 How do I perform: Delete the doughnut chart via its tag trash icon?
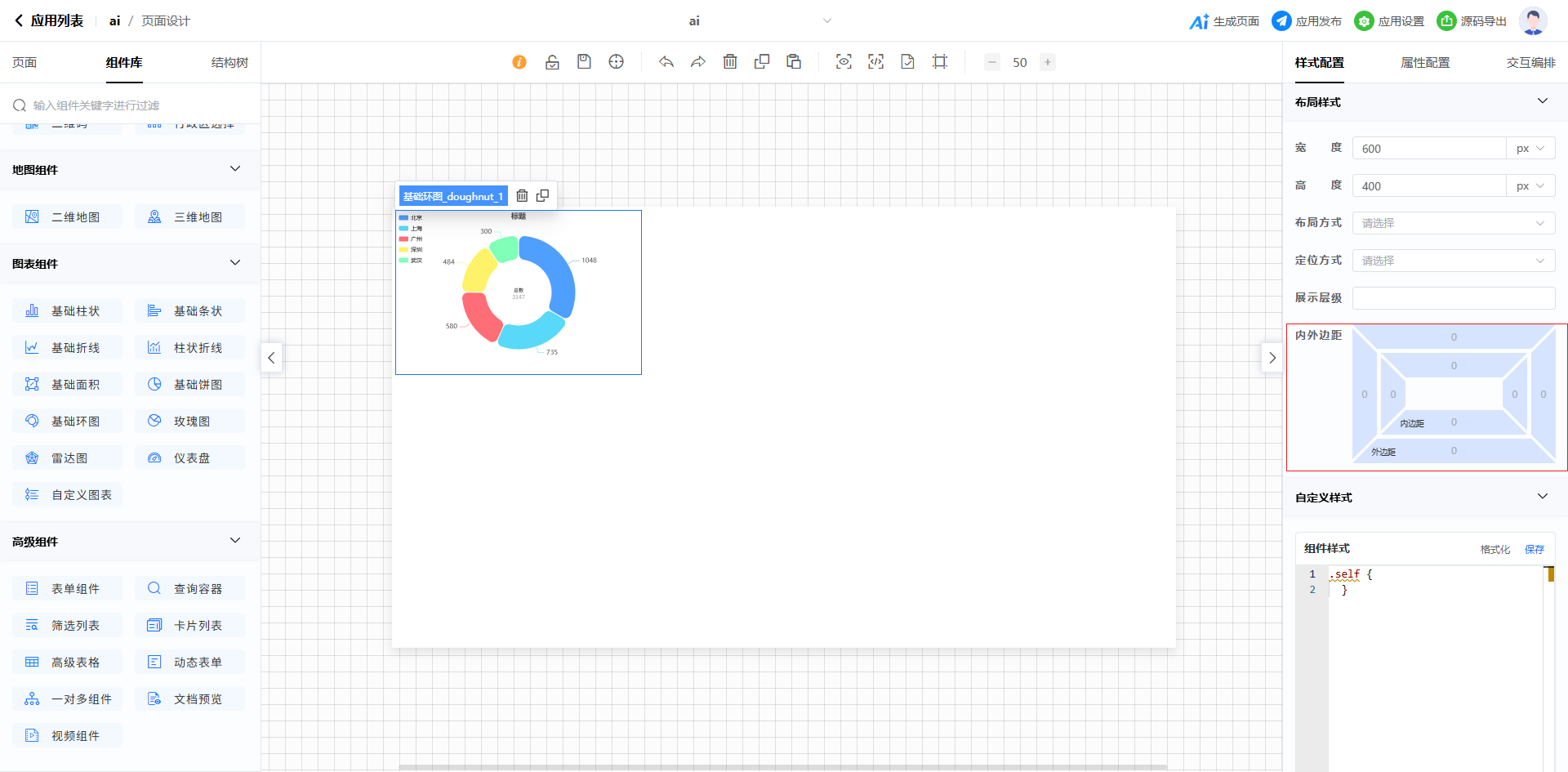522,196
